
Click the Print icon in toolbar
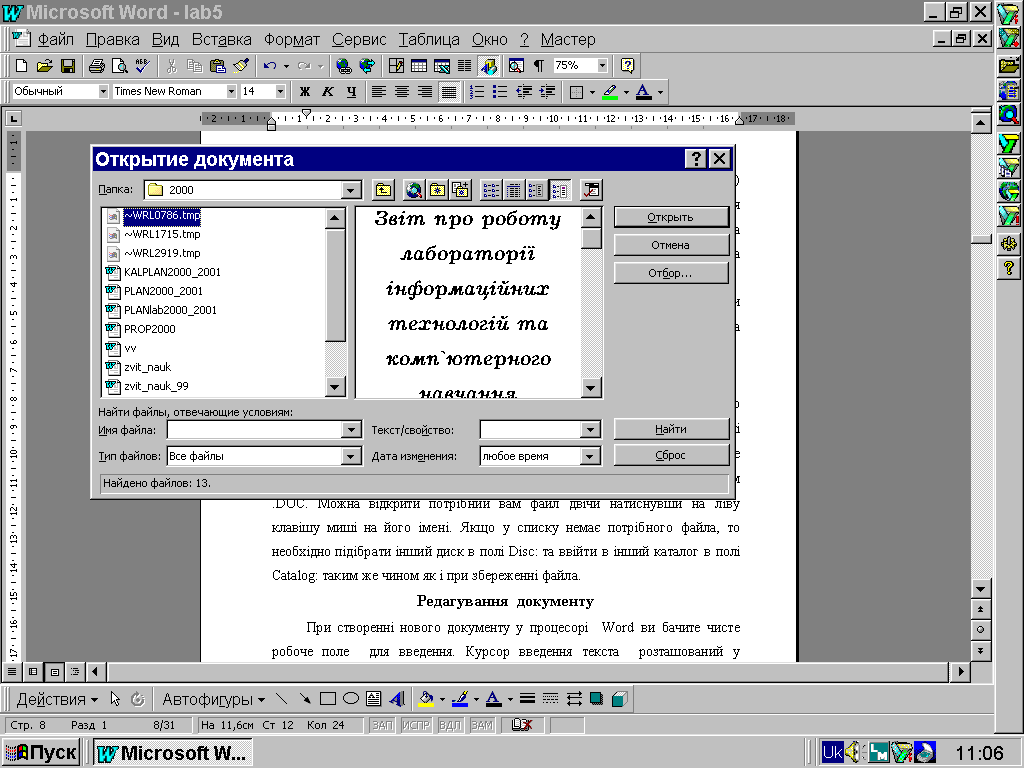[97, 65]
